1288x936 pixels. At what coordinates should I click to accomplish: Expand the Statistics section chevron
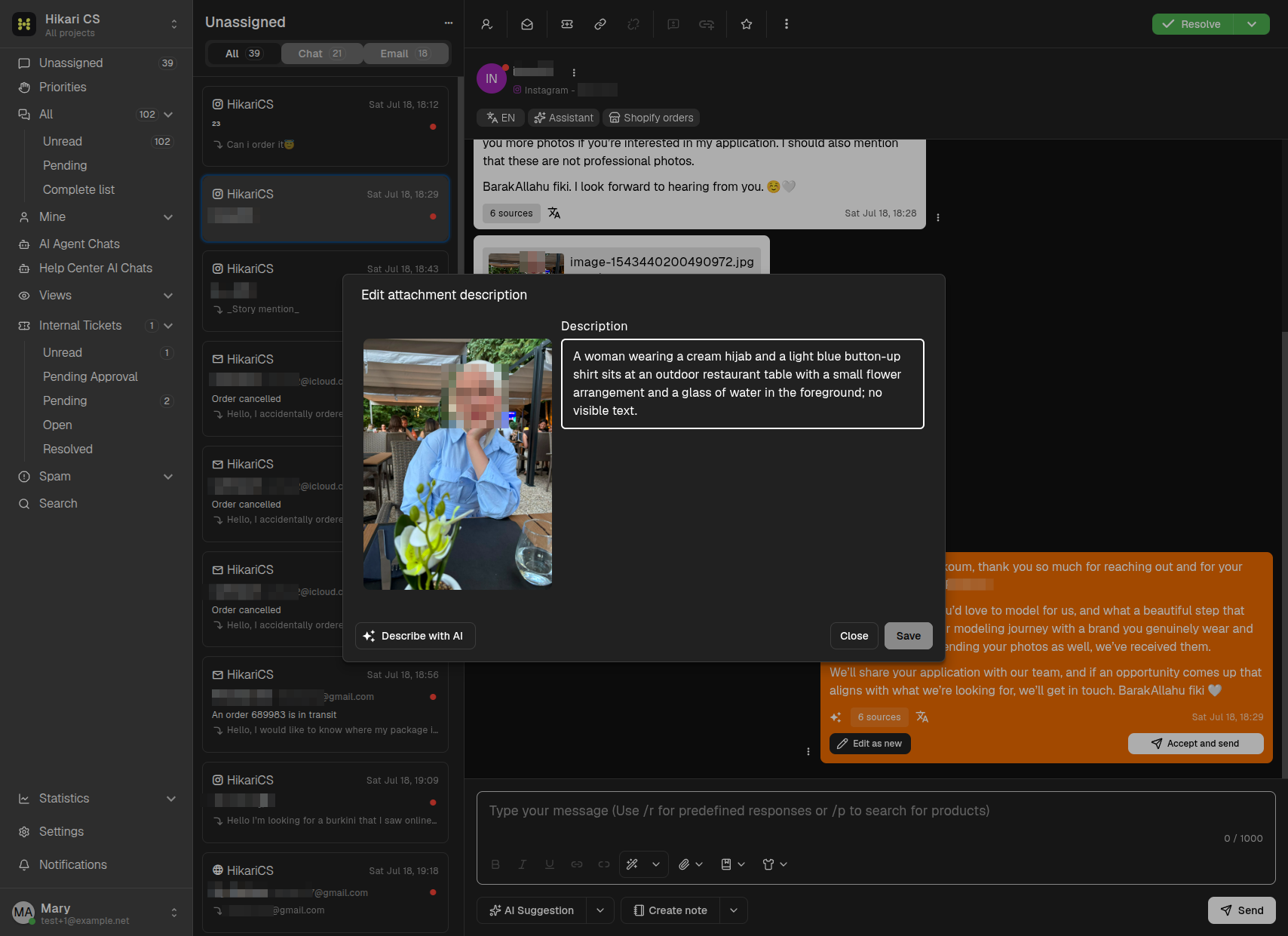pyautogui.click(x=171, y=799)
